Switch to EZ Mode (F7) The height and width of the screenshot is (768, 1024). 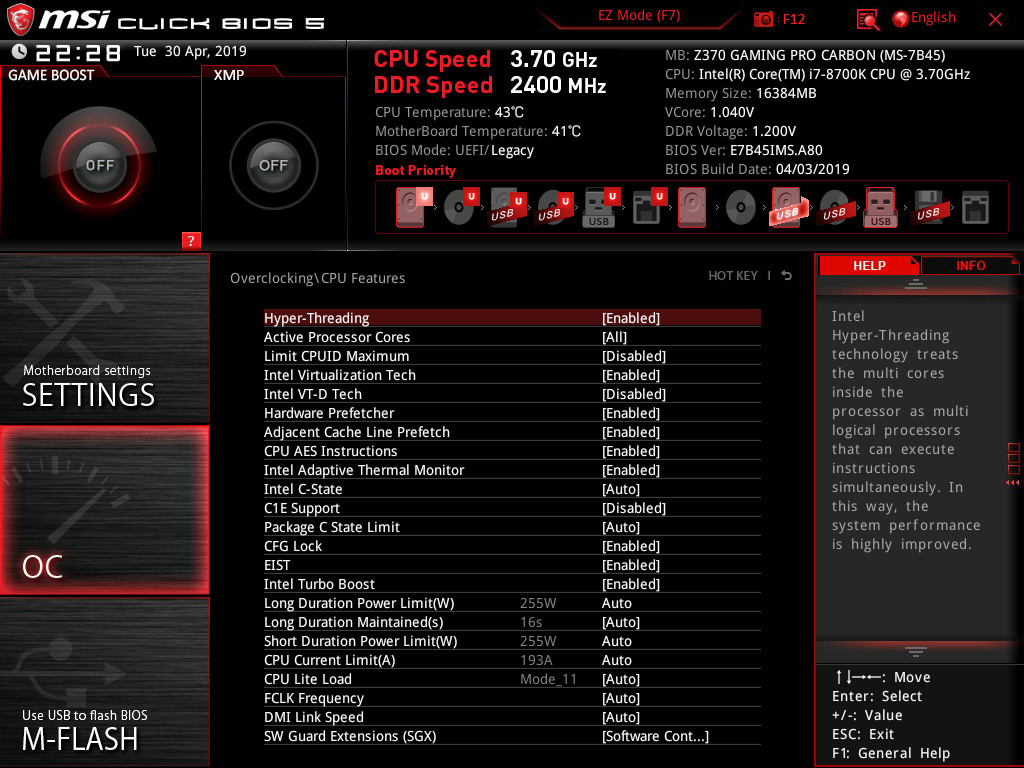pos(639,16)
